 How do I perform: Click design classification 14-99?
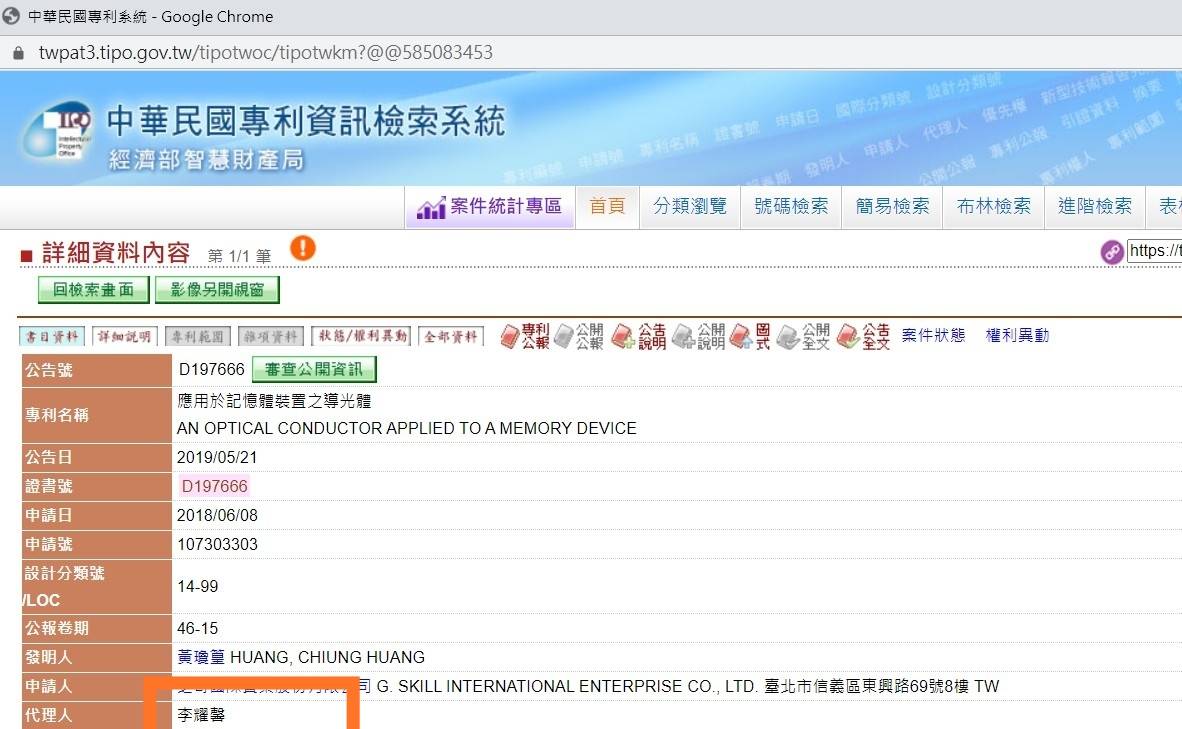pyautogui.click(x=198, y=587)
